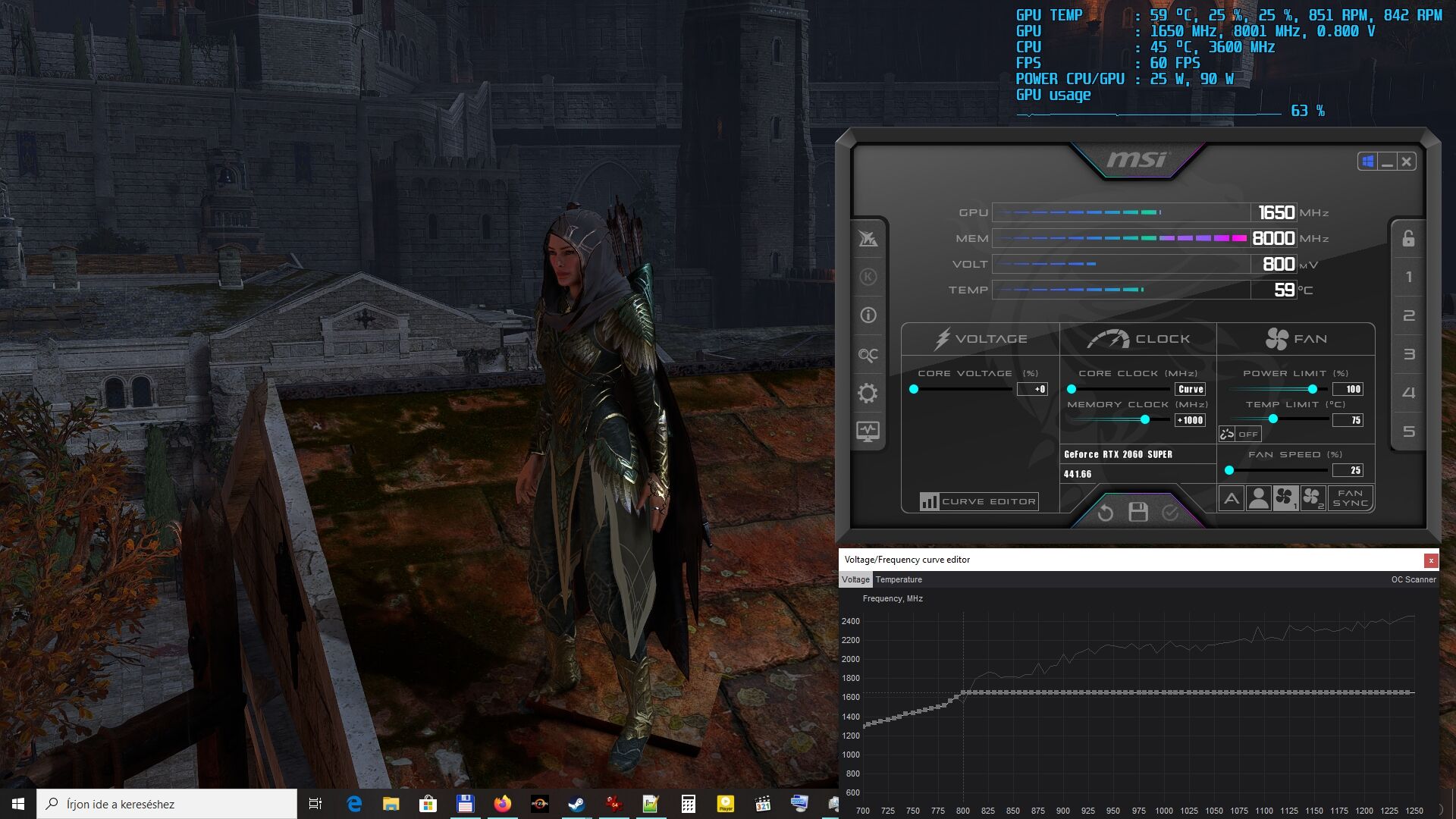Select profile slot 4
This screenshot has height=819, width=1456.
tap(1408, 393)
